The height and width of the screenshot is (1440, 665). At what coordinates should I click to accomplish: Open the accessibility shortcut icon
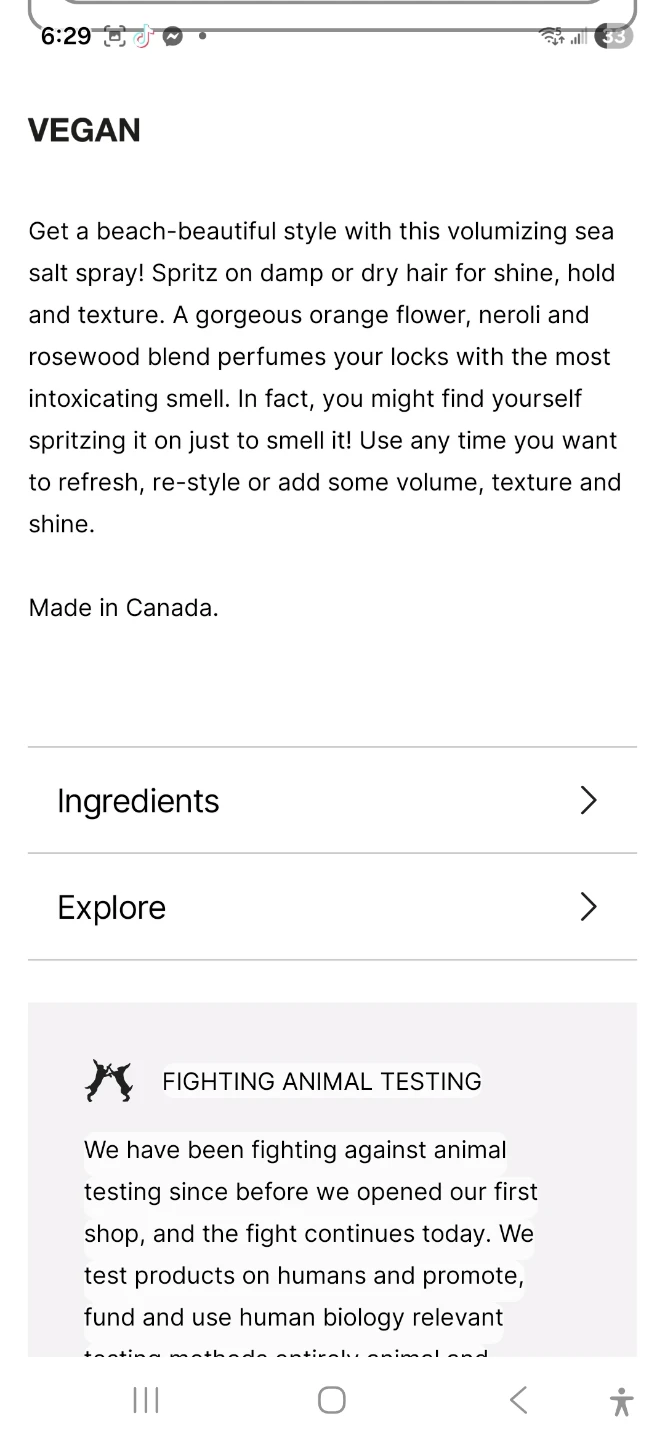tap(621, 1401)
